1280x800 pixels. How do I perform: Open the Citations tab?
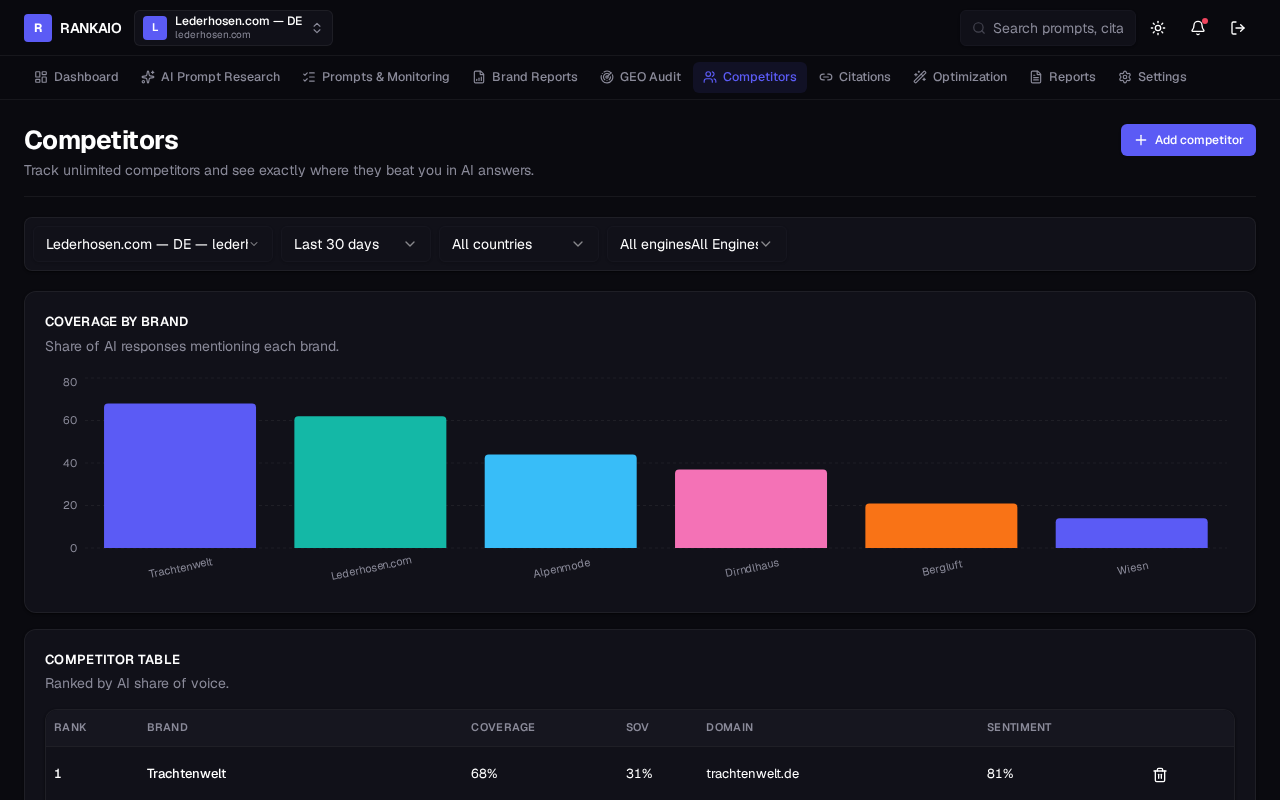click(x=855, y=77)
